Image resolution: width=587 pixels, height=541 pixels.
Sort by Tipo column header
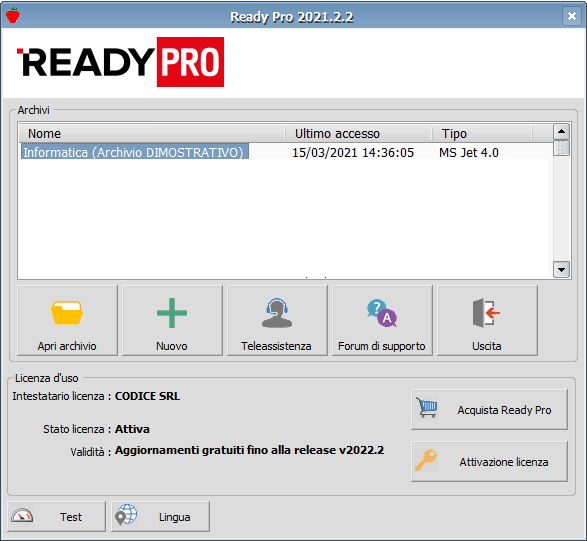(x=482, y=134)
